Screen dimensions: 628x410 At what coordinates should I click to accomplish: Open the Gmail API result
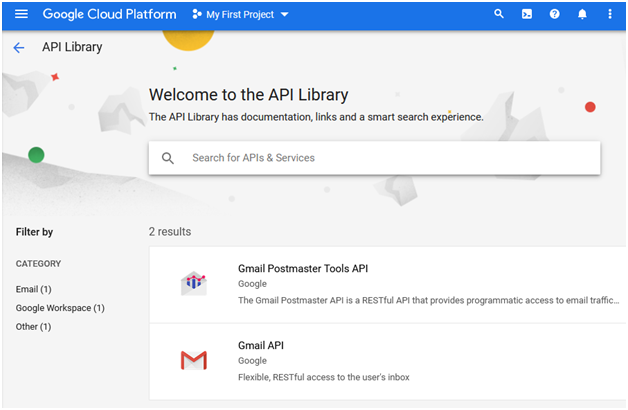(388, 362)
